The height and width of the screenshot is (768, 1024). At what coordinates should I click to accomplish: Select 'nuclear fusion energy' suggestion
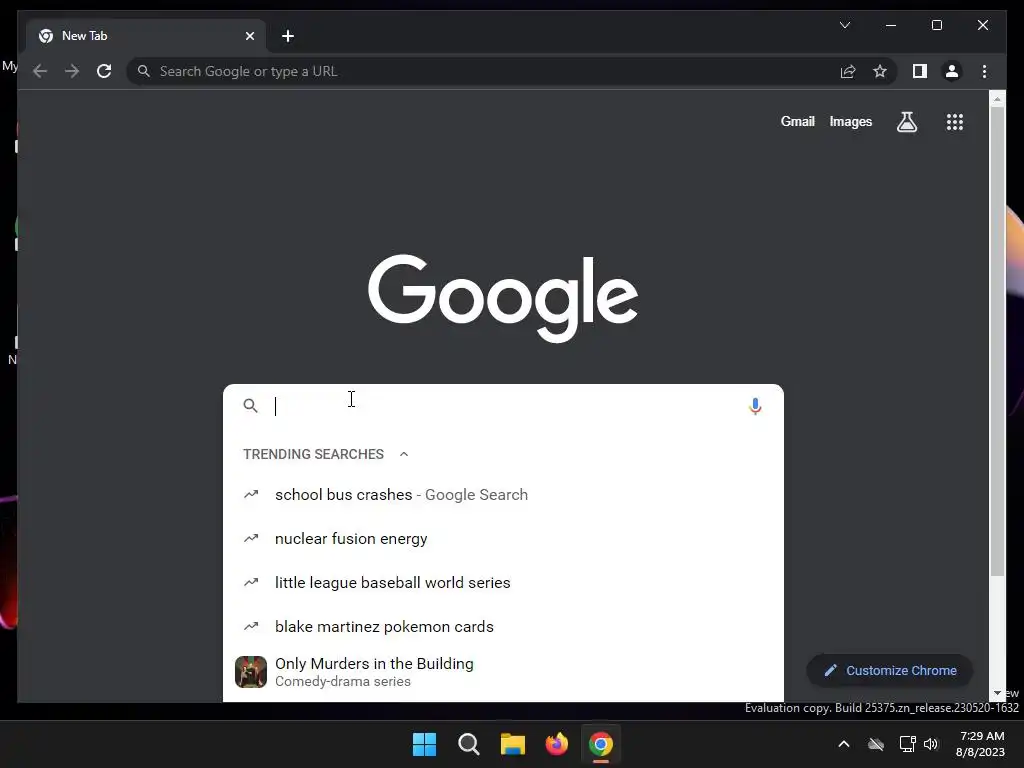click(503, 539)
